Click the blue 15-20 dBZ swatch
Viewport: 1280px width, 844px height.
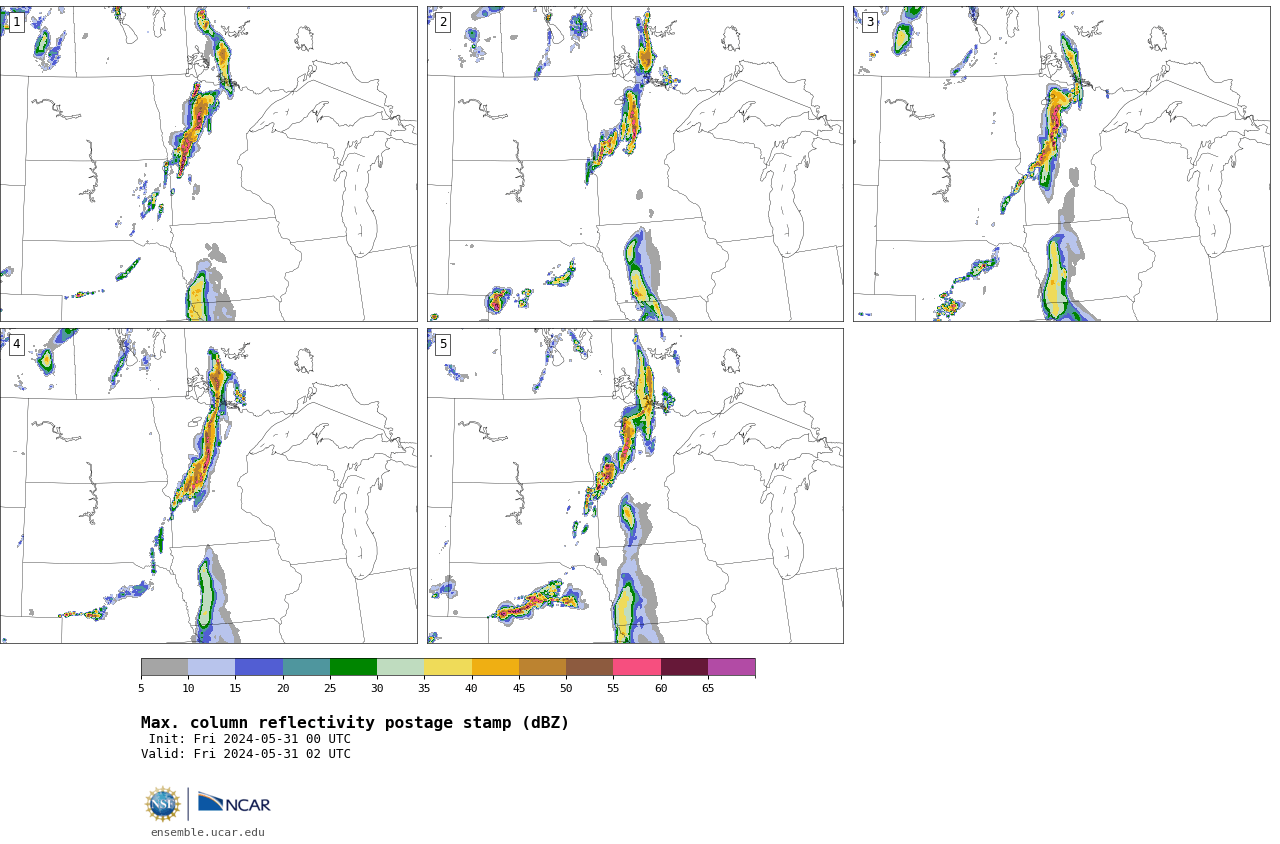[259, 667]
